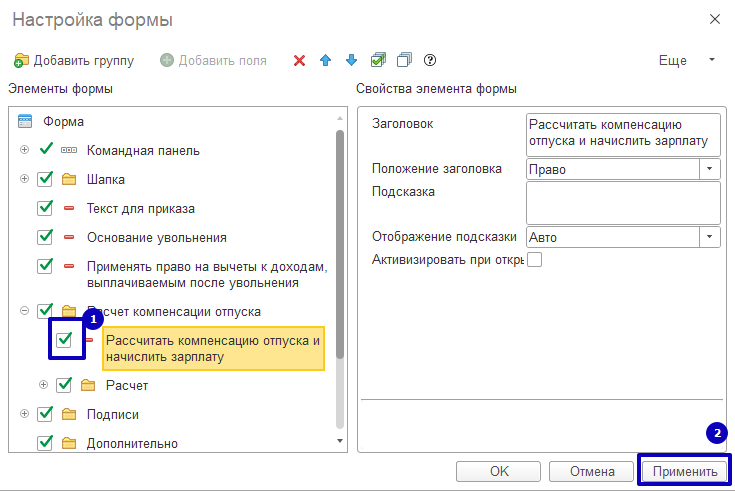Collapse the Расчет компенсации отпуска group
This screenshot has height=491, width=735.
[x=25, y=311]
